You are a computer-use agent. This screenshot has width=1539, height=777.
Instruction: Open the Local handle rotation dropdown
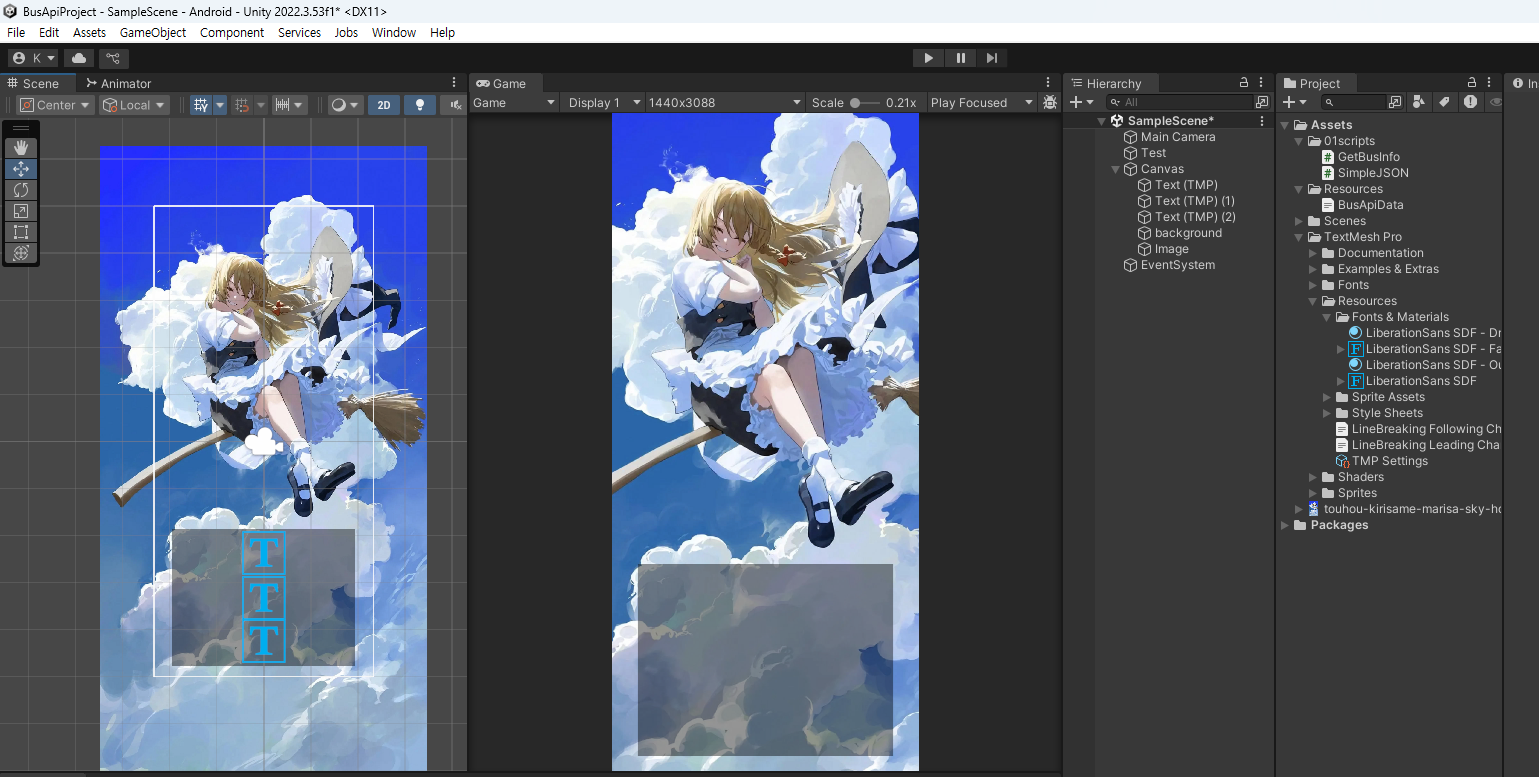coord(134,105)
